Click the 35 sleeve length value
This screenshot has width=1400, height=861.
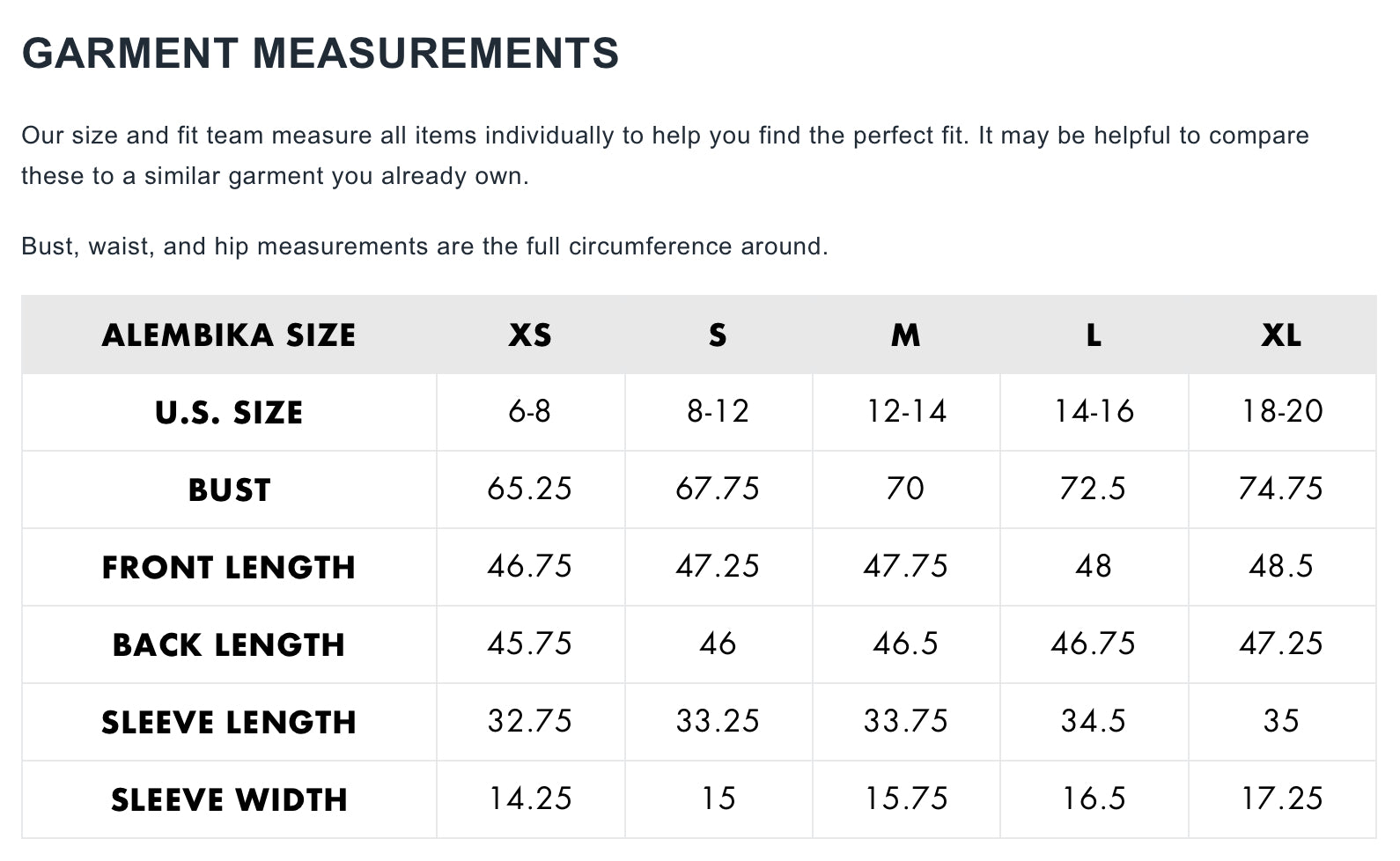pos(1281,721)
